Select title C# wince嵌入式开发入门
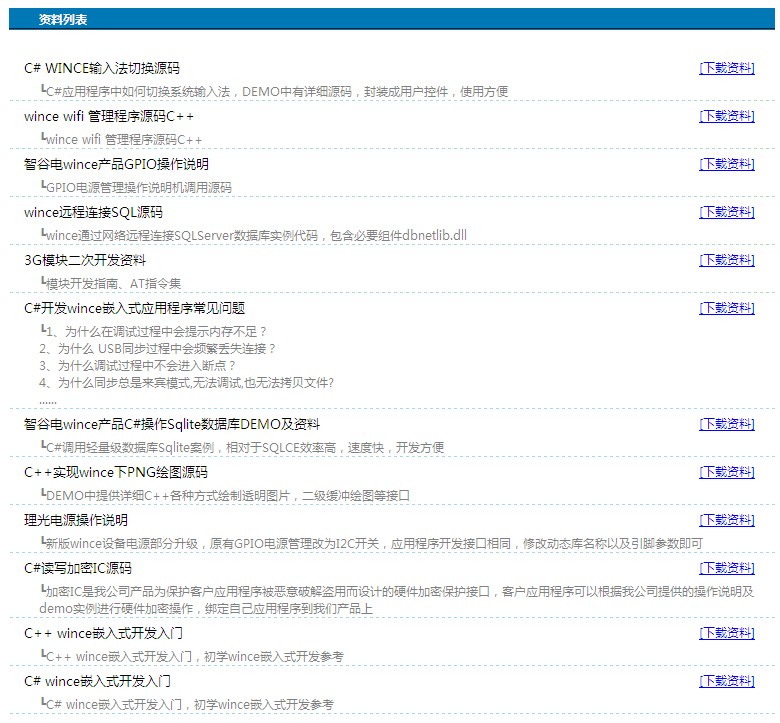This screenshot has width=780, height=723. pyautogui.click(x=98, y=681)
